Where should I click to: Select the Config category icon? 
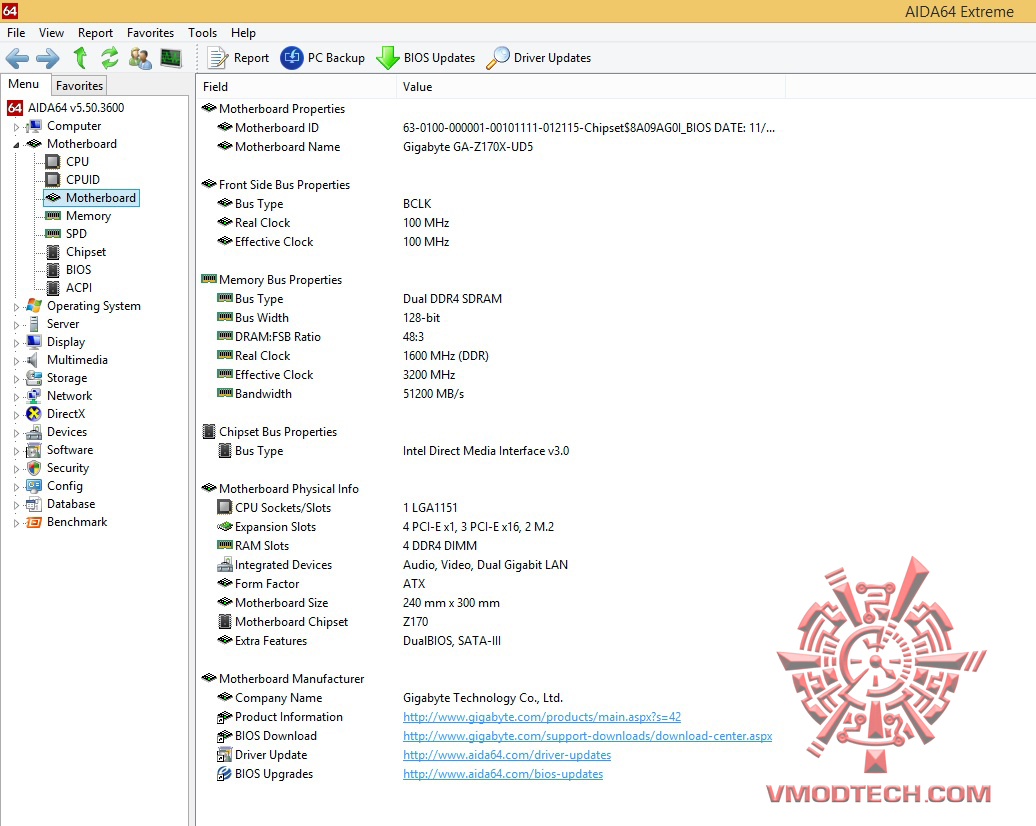coord(34,486)
